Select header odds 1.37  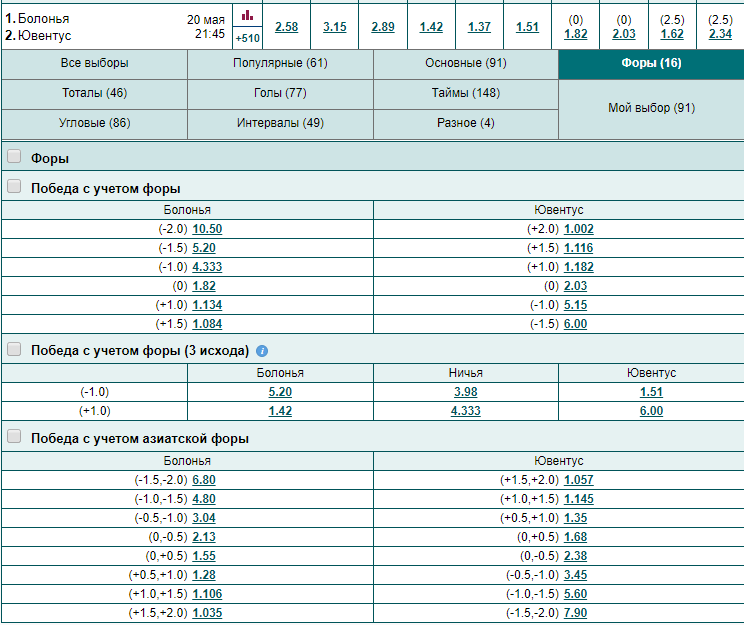click(479, 27)
